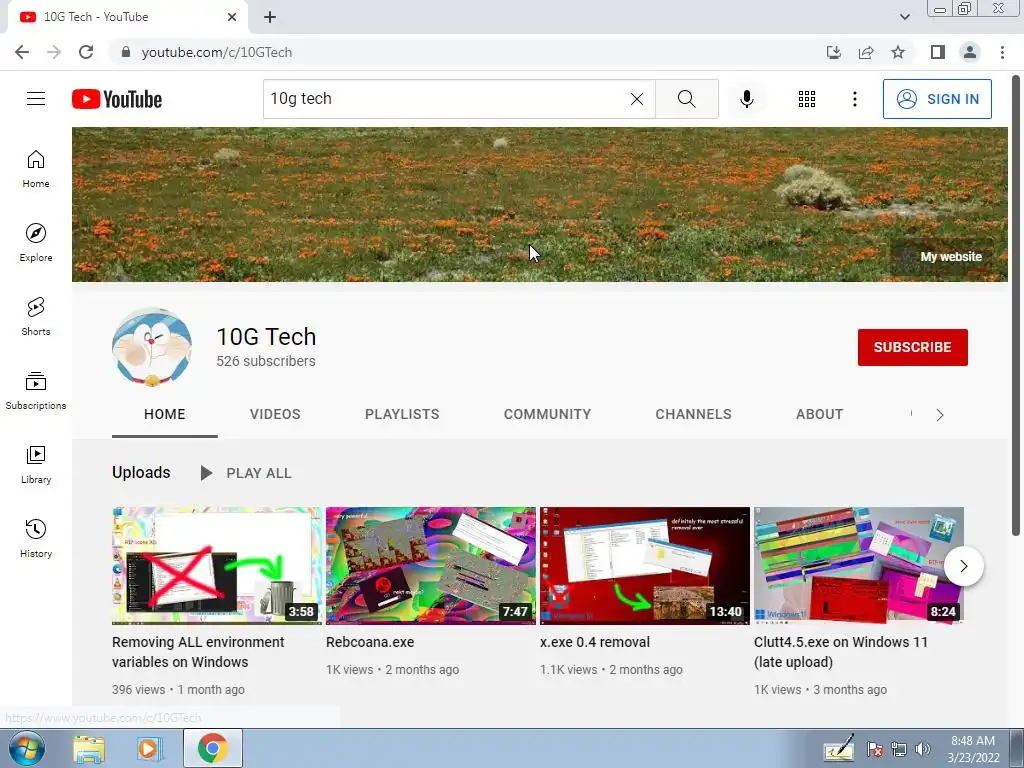Click the taskbar clock showing 8:48 AM
The width and height of the screenshot is (1024, 768).
pos(973,749)
